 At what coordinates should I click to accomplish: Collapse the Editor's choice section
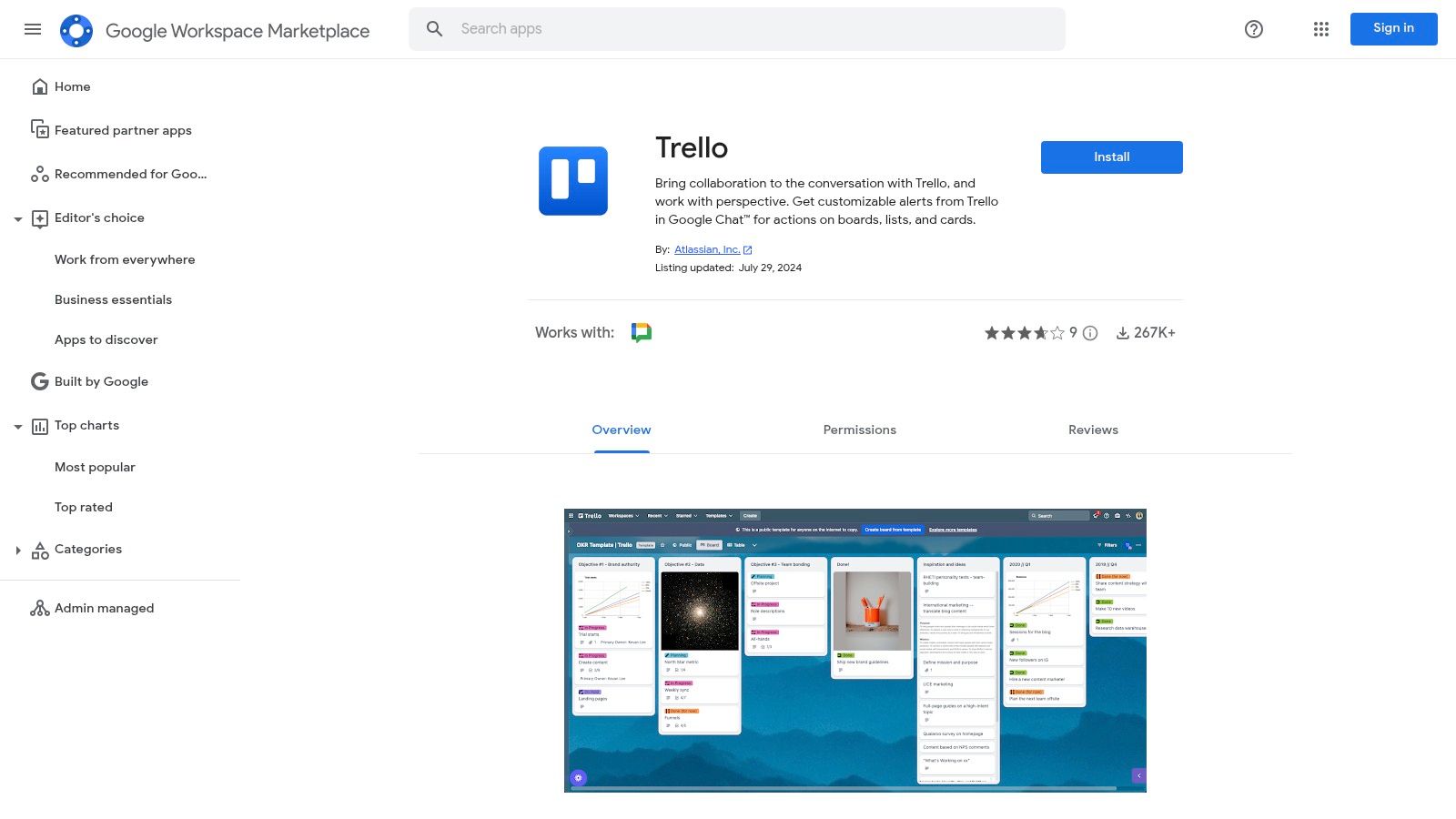coord(18,218)
